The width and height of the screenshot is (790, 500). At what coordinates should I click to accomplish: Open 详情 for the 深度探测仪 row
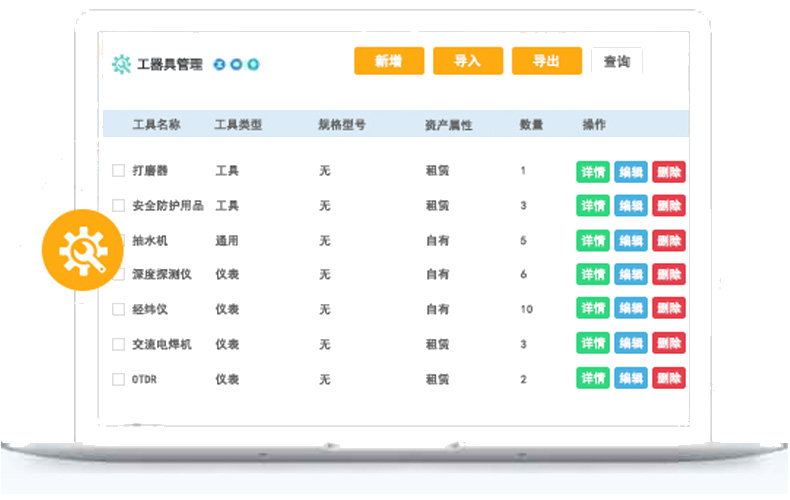point(593,274)
